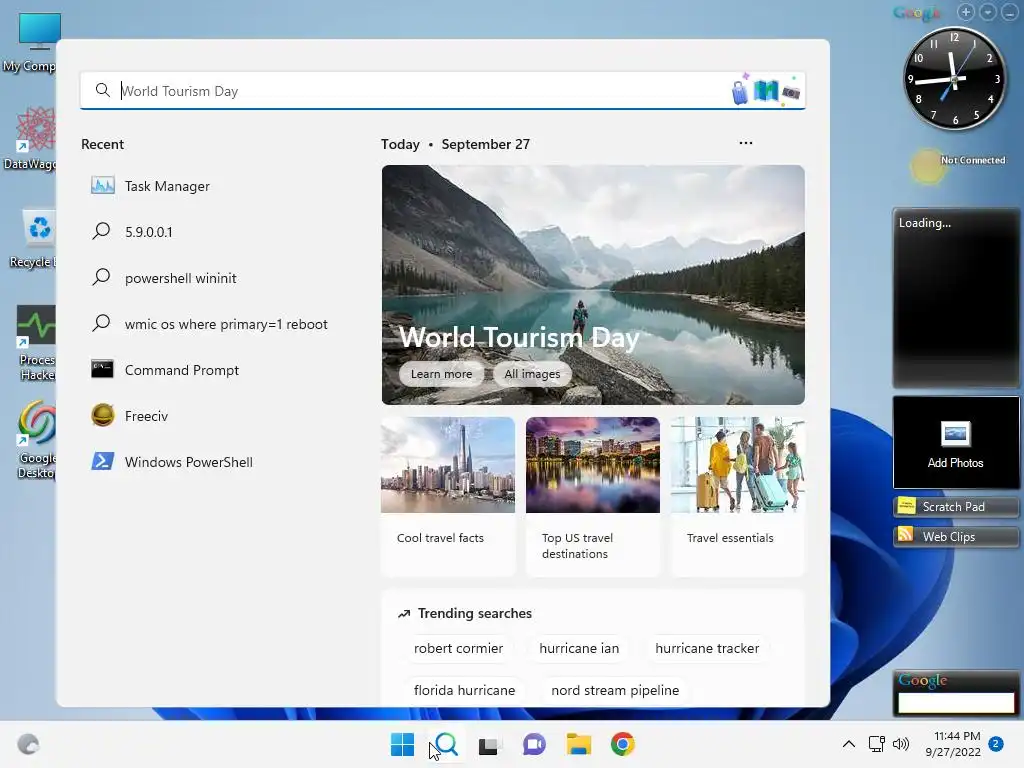Click the volume speaker tray icon
This screenshot has height=768, width=1024.
(x=901, y=744)
